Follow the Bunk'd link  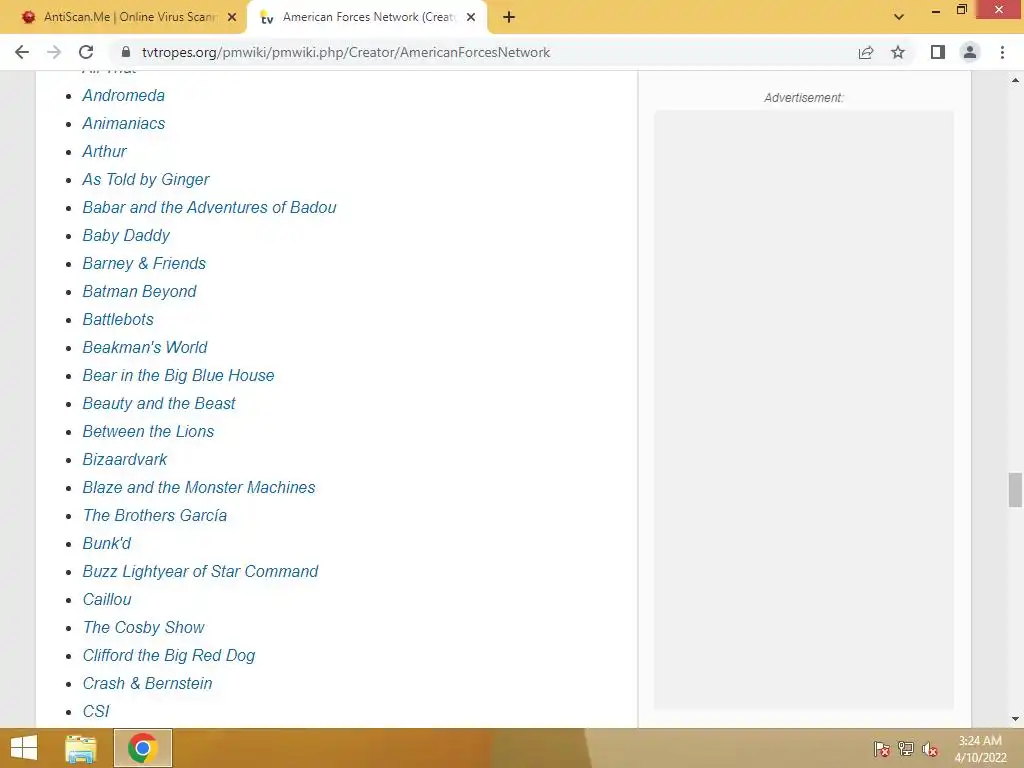tap(106, 543)
